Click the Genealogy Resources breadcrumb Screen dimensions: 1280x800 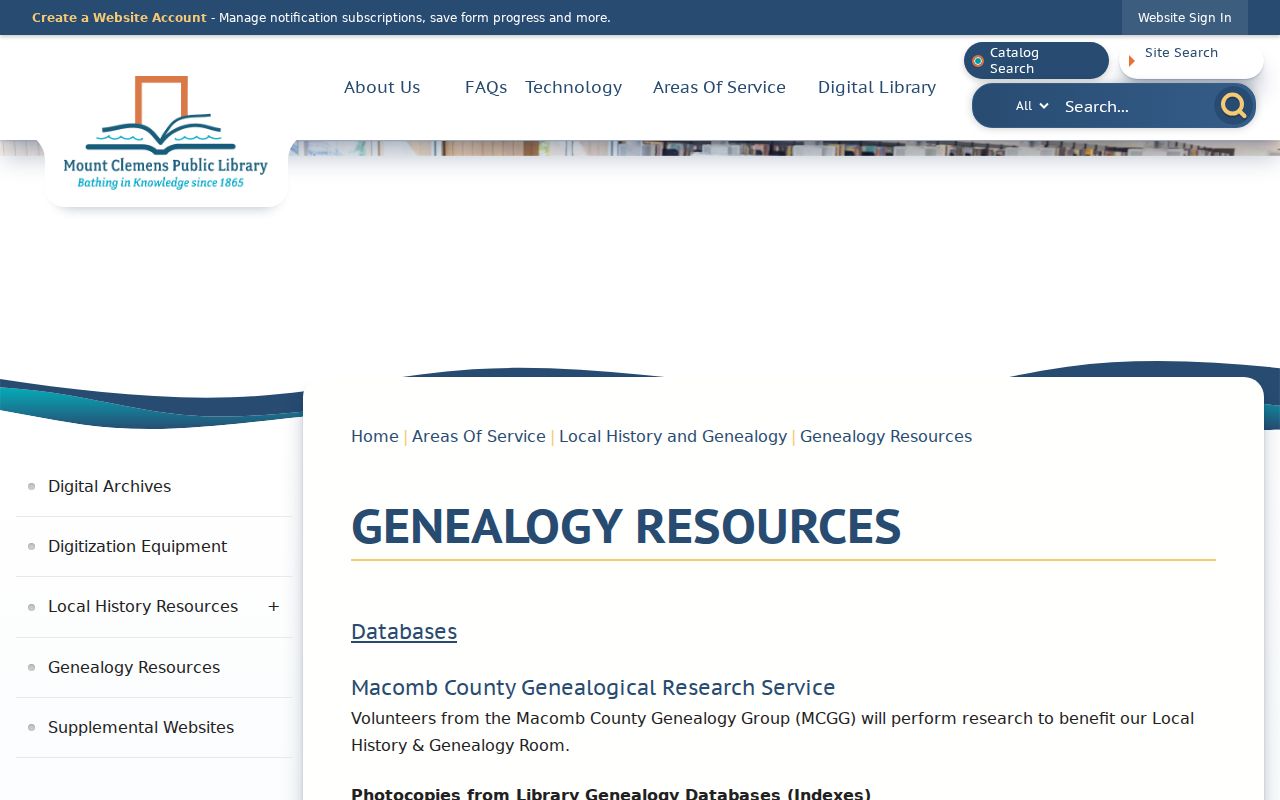tap(886, 436)
